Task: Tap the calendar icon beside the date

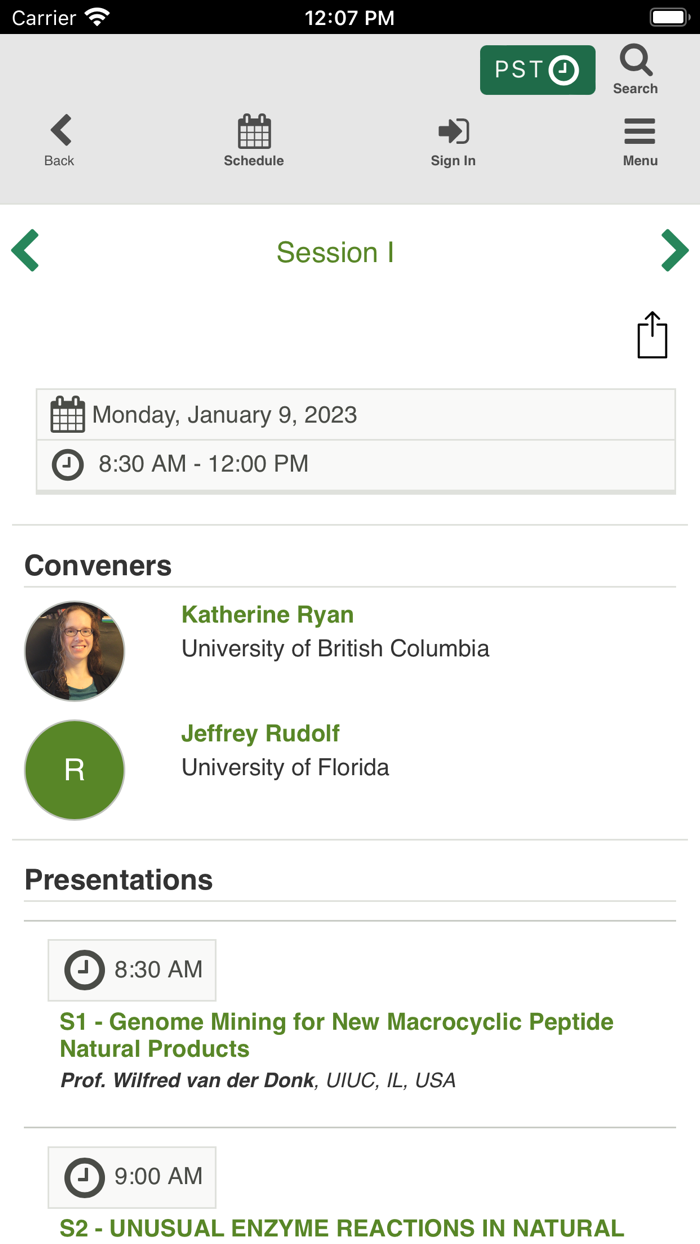Action: 68,415
